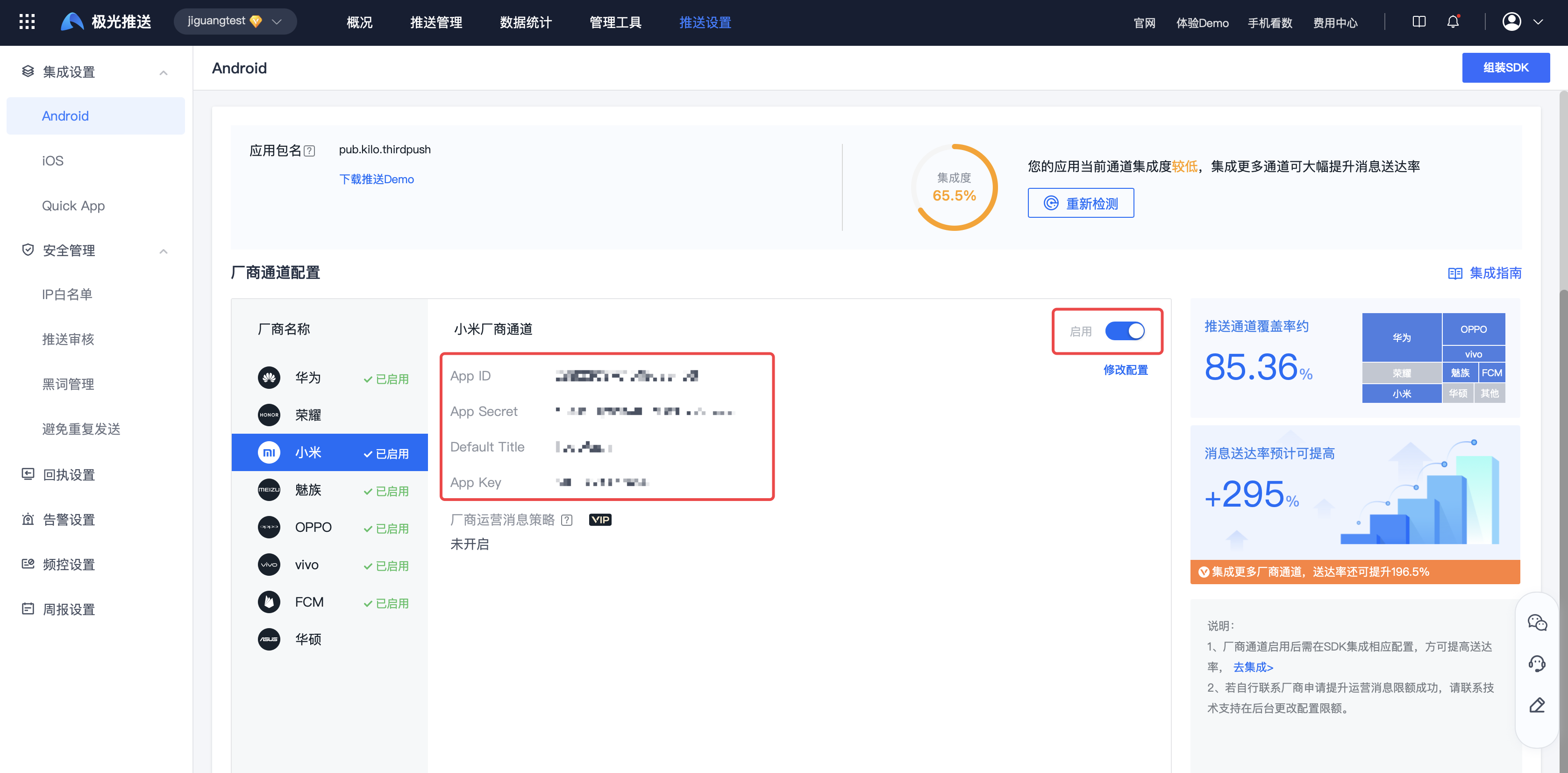Viewport: 1568px width, 773px height.
Task: Click the 修改配置 link
Action: (1126, 370)
